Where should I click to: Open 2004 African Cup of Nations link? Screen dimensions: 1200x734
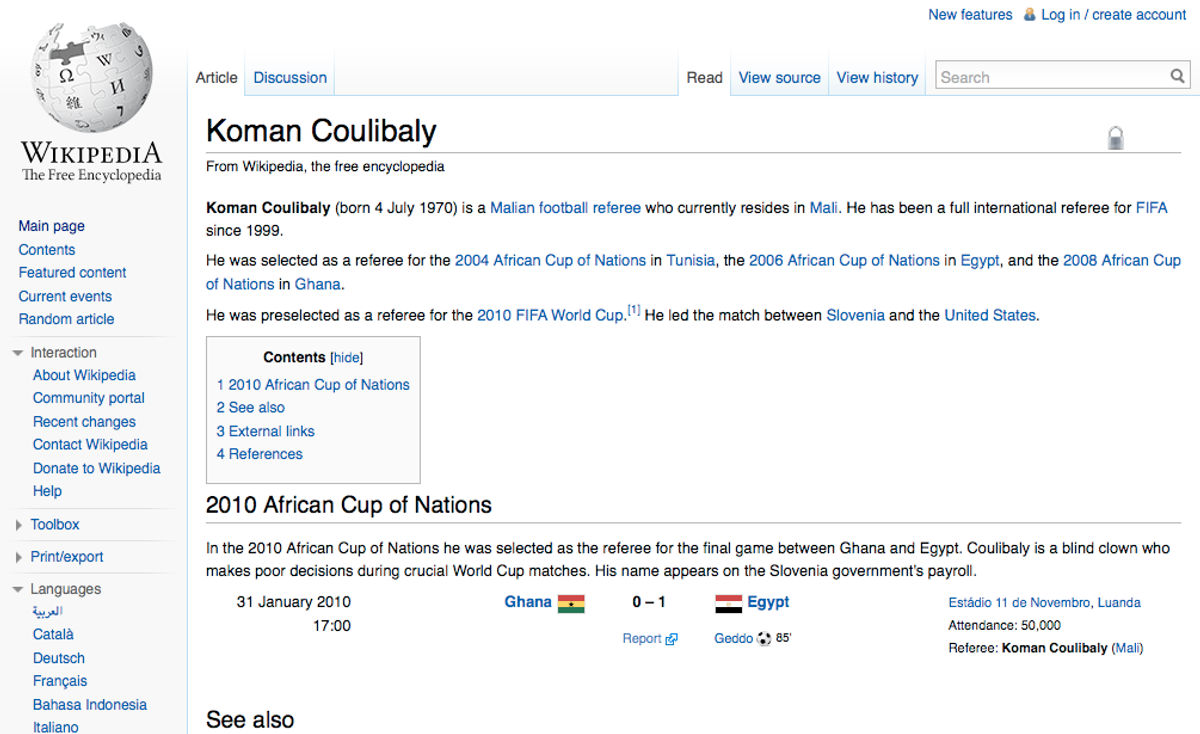550,260
